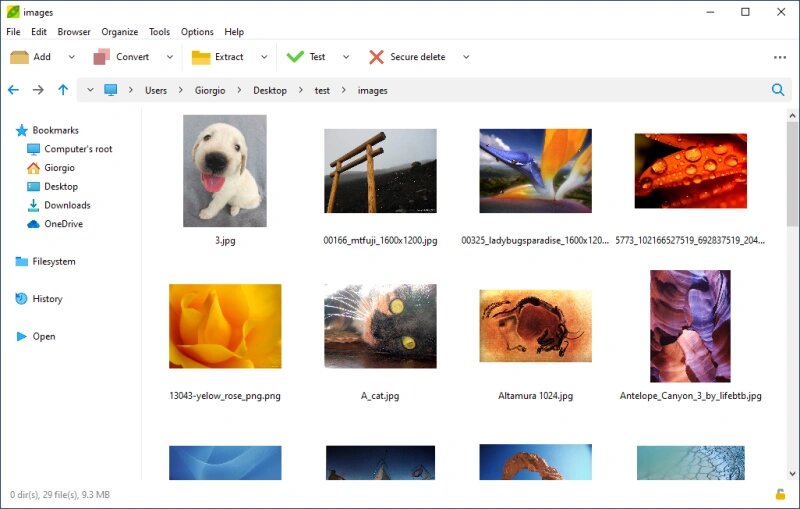Open the Organize menu
This screenshot has height=509, width=800.
(120, 32)
